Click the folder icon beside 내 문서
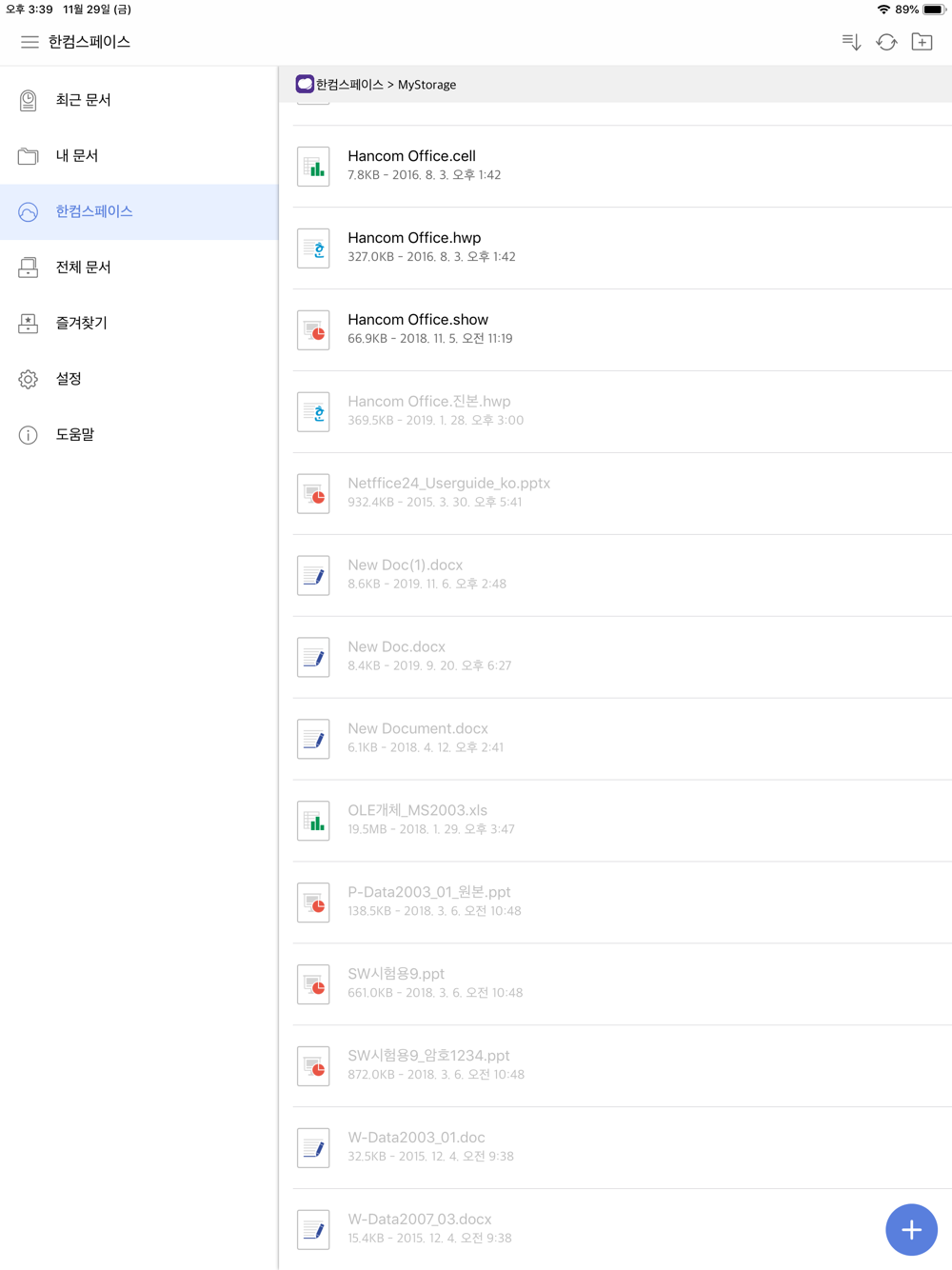Image resolution: width=952 pixels, height=1270 pixels. (29, 156)
